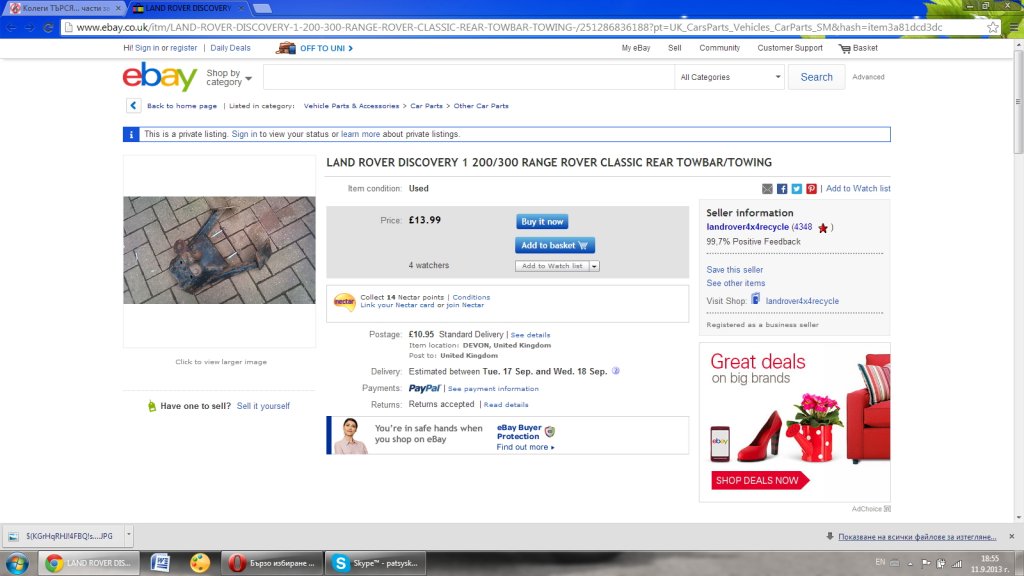This screenshot has width=1024, height=576.
Task: Click Add to basket button
Action: pyautogui.click(x=554, y=245)
